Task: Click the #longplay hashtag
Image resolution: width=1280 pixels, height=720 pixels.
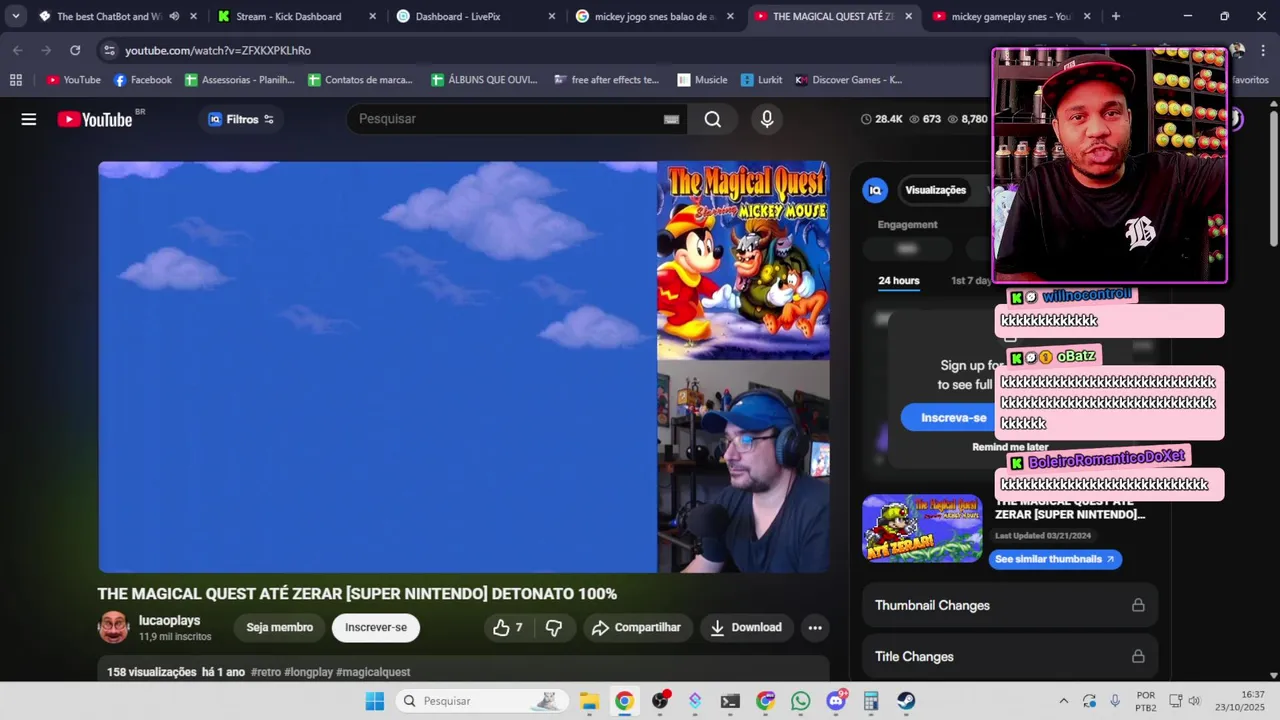Action: click(308, 672)
